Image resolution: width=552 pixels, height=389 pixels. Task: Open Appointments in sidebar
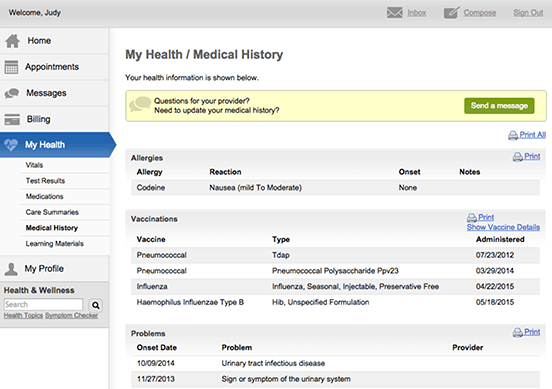pyautogui.click(x=55, y=67)
